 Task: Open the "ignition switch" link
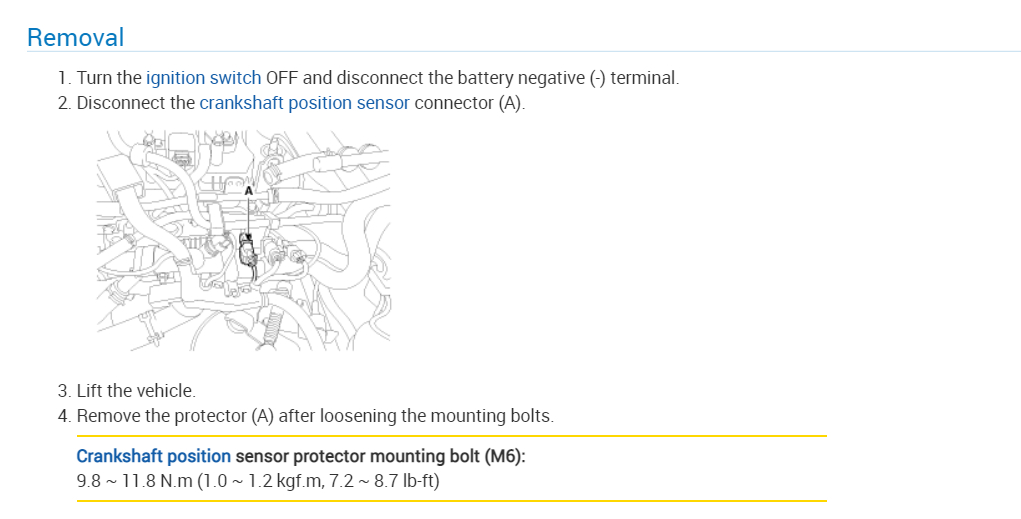click(203, 78)
